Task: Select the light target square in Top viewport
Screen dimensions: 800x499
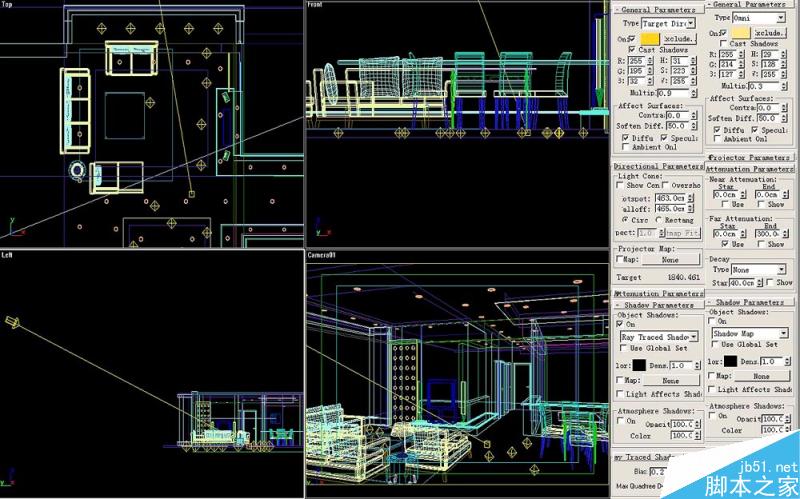Action: pos(192,194)
